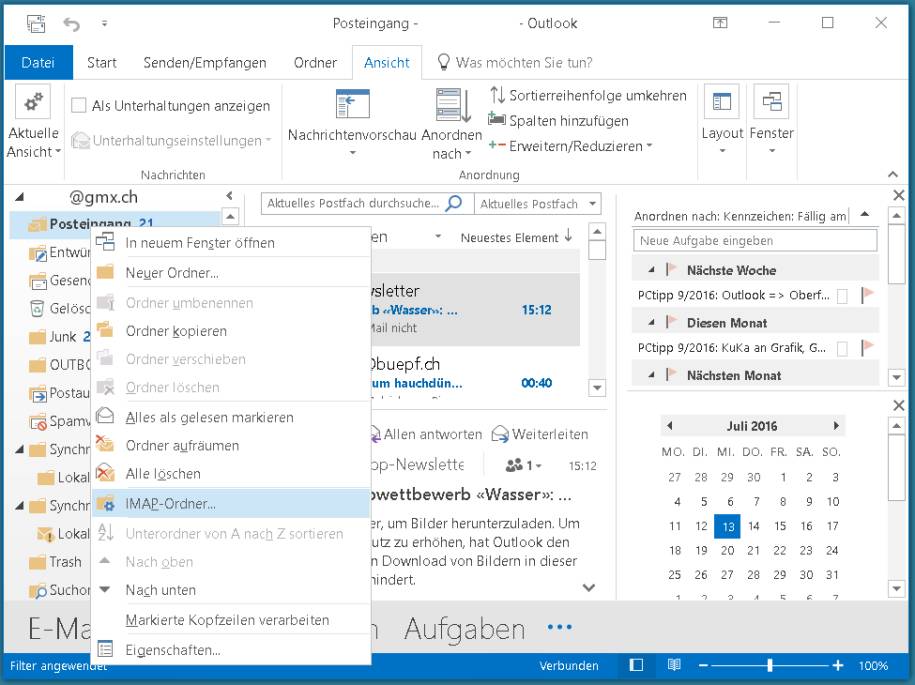Sort by Neuestes Element header
This screenshot has width=915, height=685.
pos(516,237)
